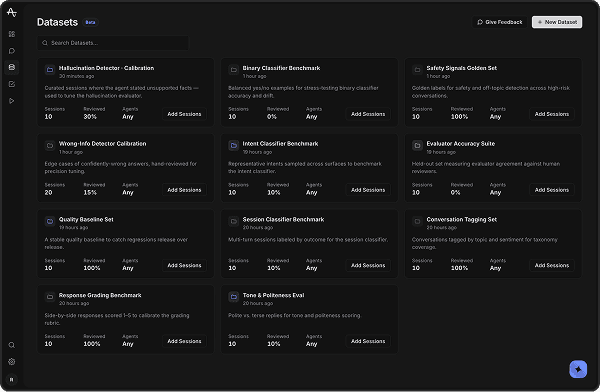Open the blue sparkle assistant button
Screen dimensions: 600x392
[x=578, y=369]
